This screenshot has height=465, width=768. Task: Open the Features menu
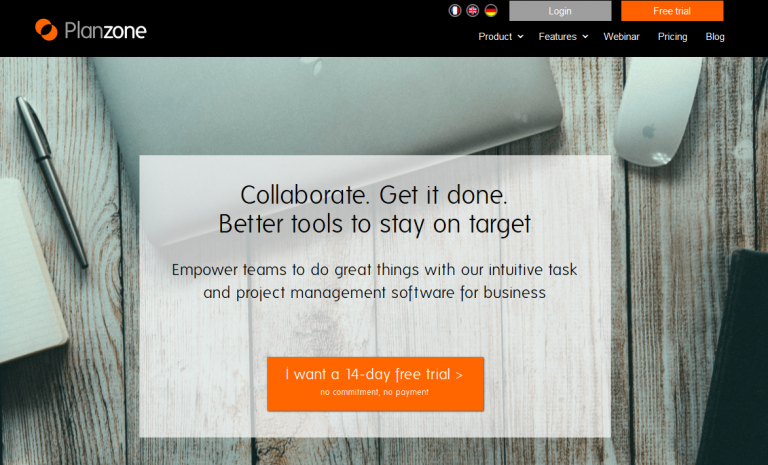pyautogui.click(x=557, y=37)
